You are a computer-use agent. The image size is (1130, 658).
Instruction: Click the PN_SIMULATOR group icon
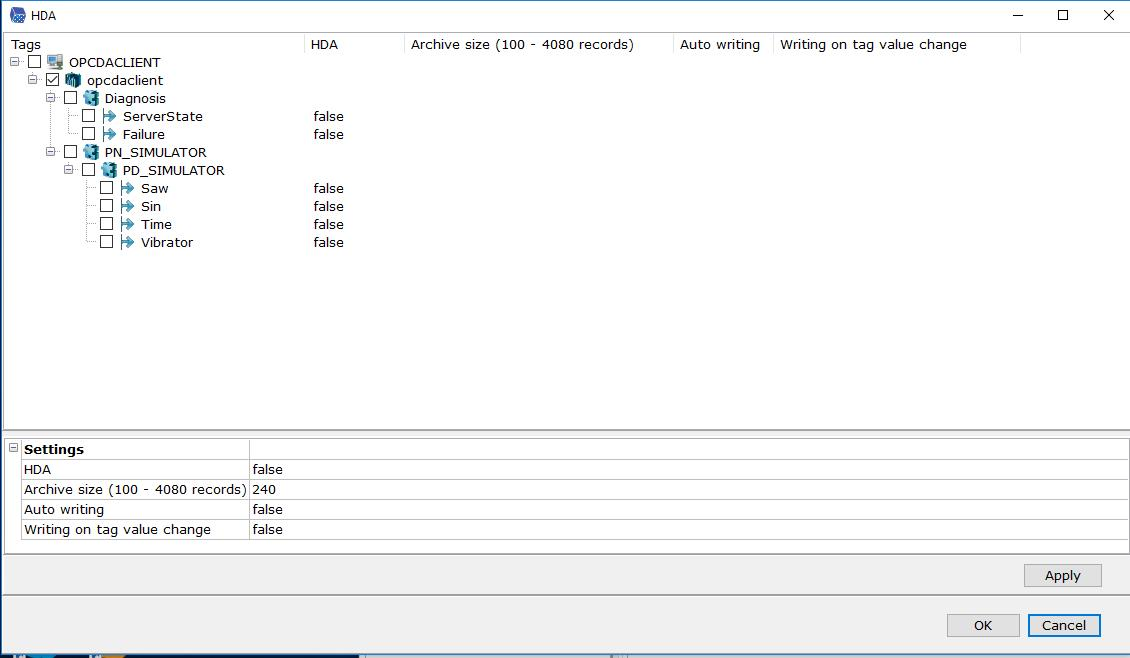[x=91, y=152]
